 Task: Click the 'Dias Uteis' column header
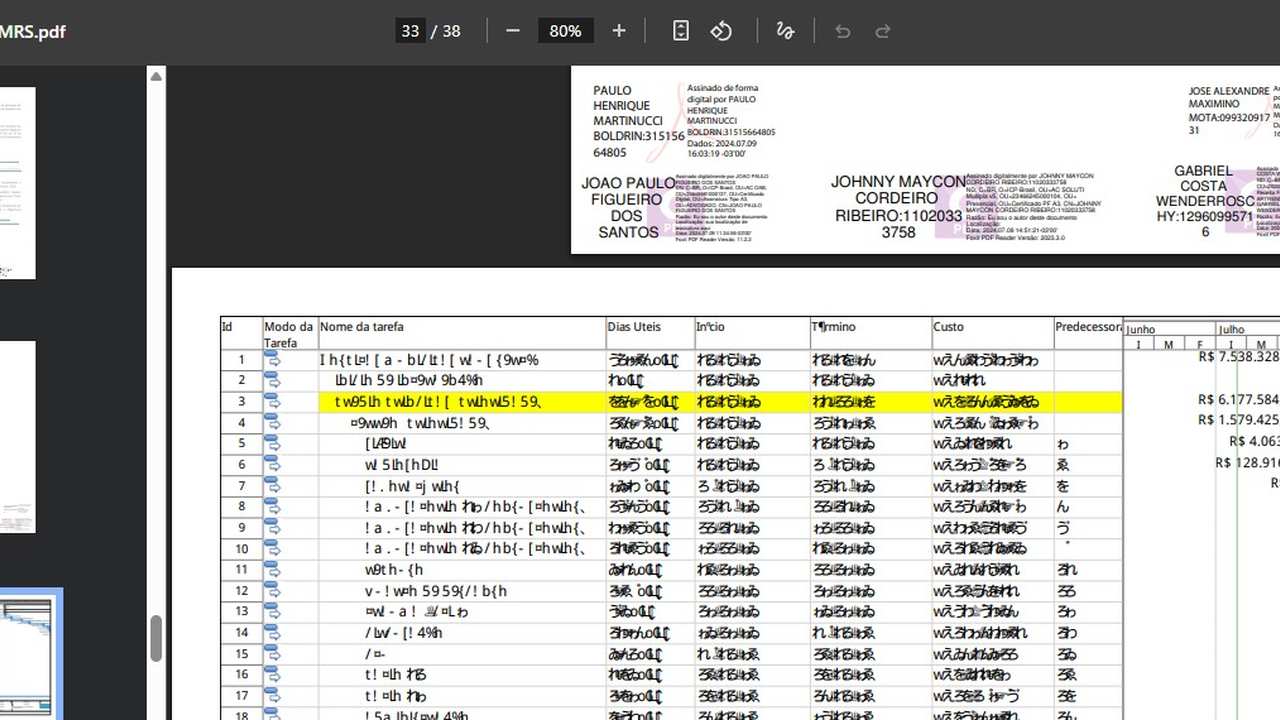tap(634, 327)
